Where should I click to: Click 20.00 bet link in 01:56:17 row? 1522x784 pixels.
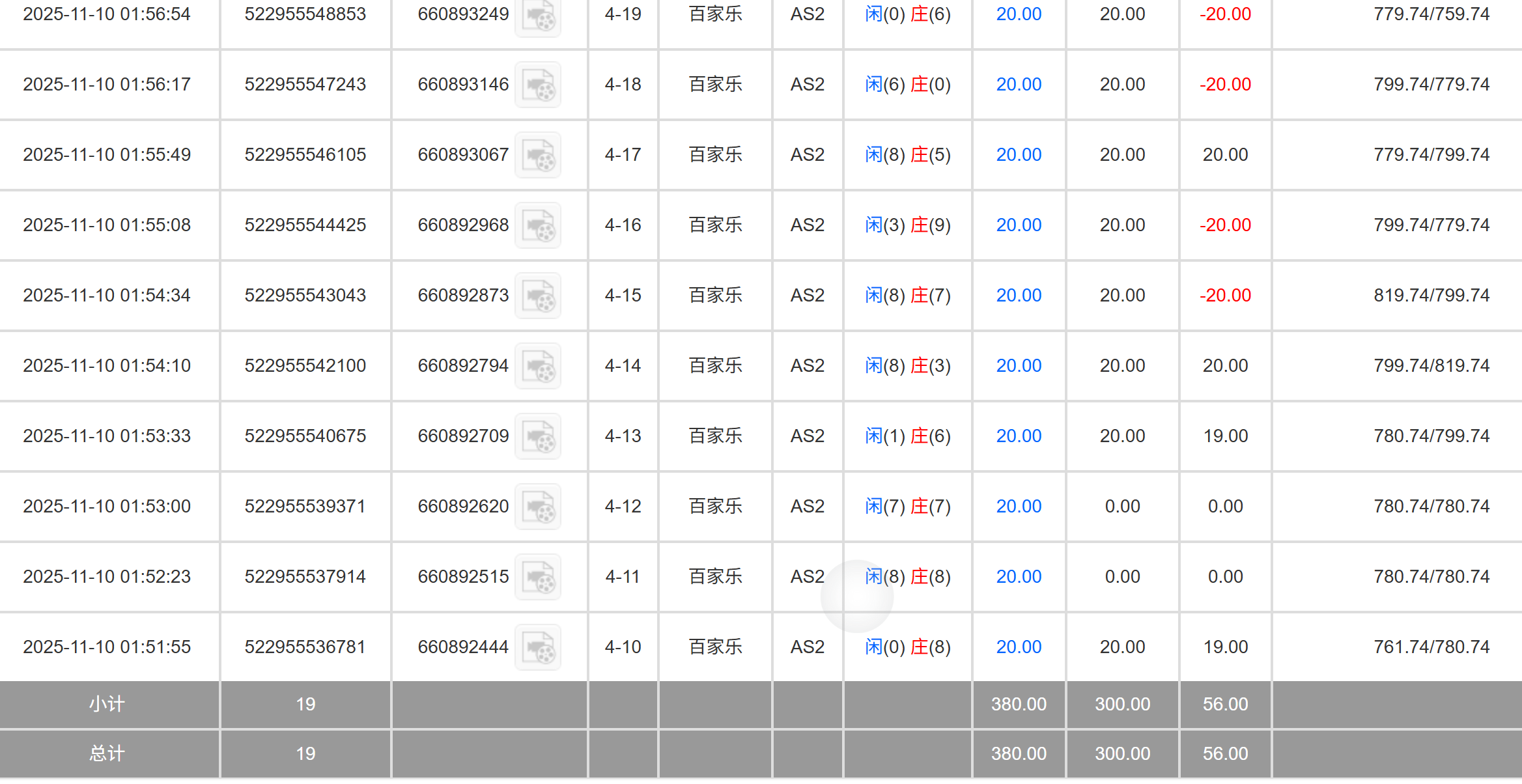tap(1019, 84)
